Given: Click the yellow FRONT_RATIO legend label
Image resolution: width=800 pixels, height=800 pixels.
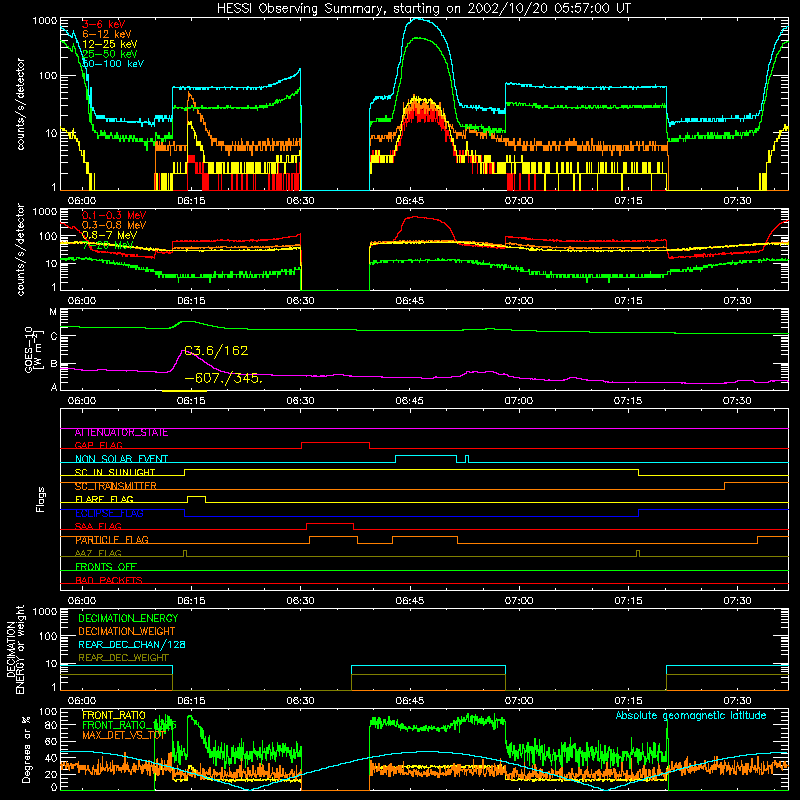Looking at the screenshot, I should click(114, 715).
